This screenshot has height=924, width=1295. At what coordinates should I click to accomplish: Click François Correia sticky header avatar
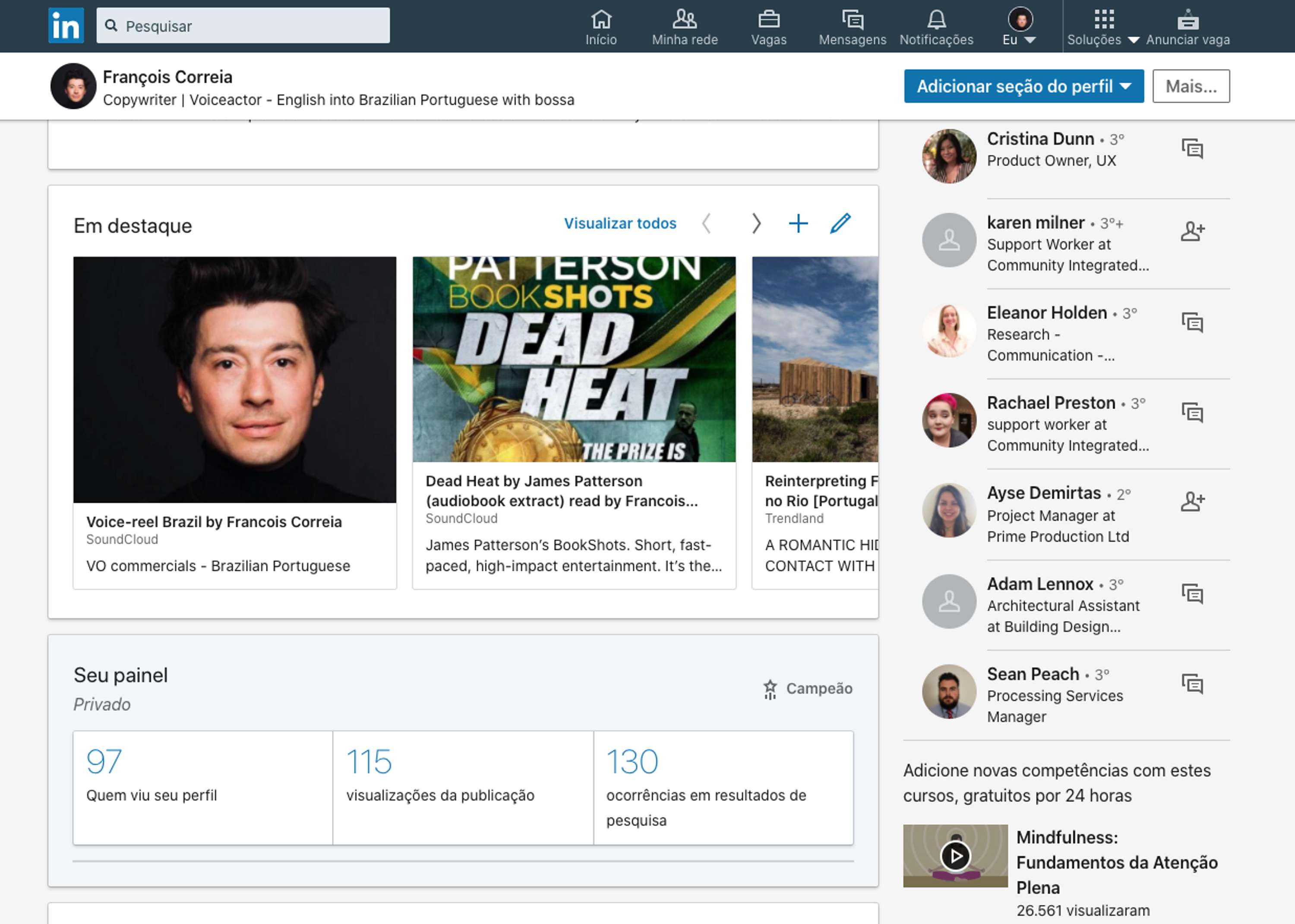(73, 86)
